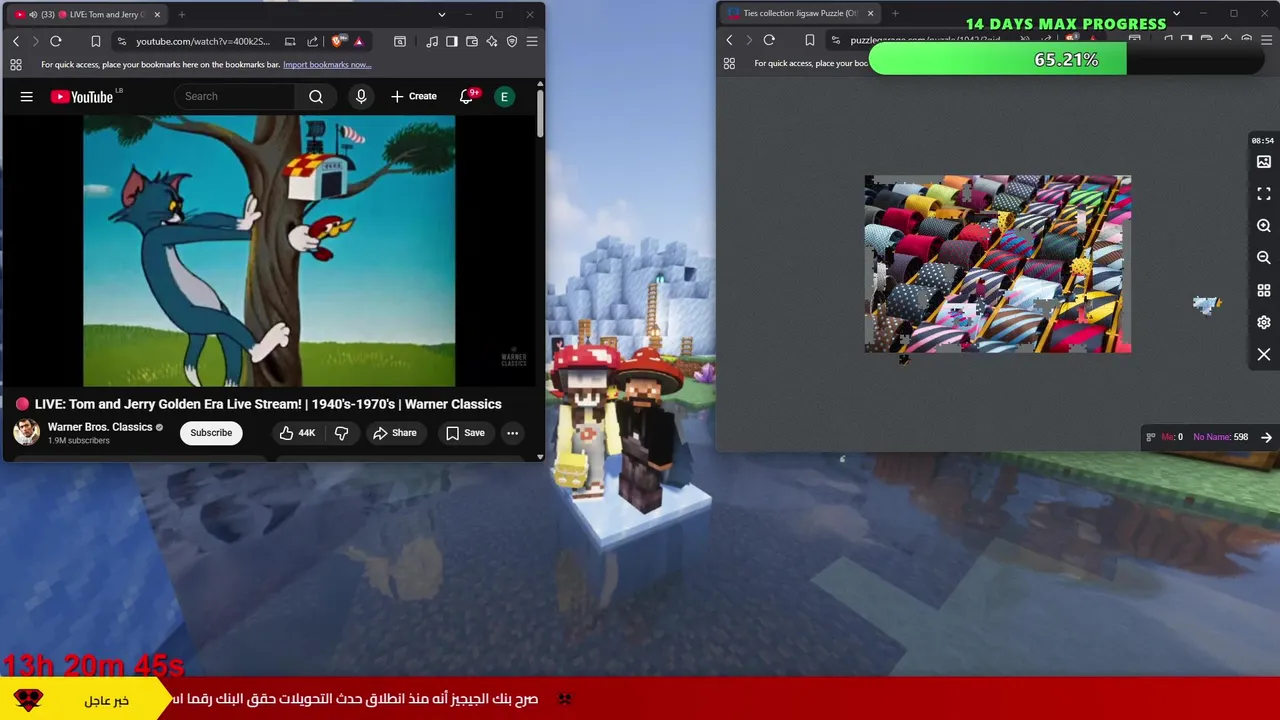1280x720 pixels.
Task: Arrange puzzle pieces with grid icon
Action: pos(1264,290)
